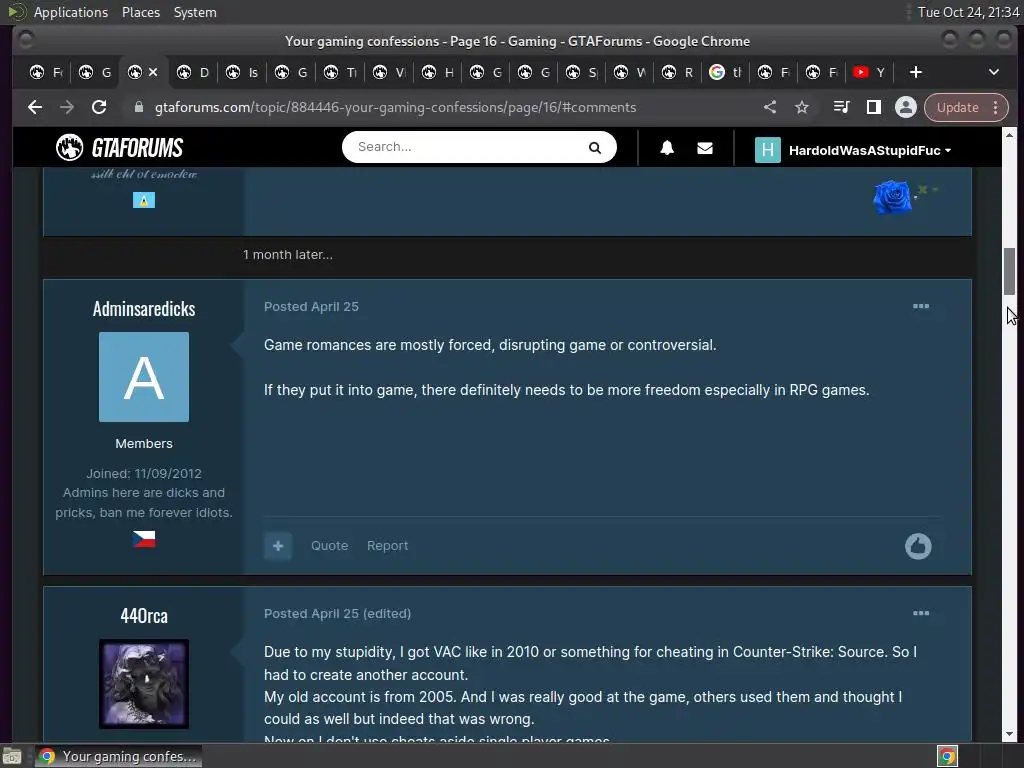Open the 440rca profile name

144,616
